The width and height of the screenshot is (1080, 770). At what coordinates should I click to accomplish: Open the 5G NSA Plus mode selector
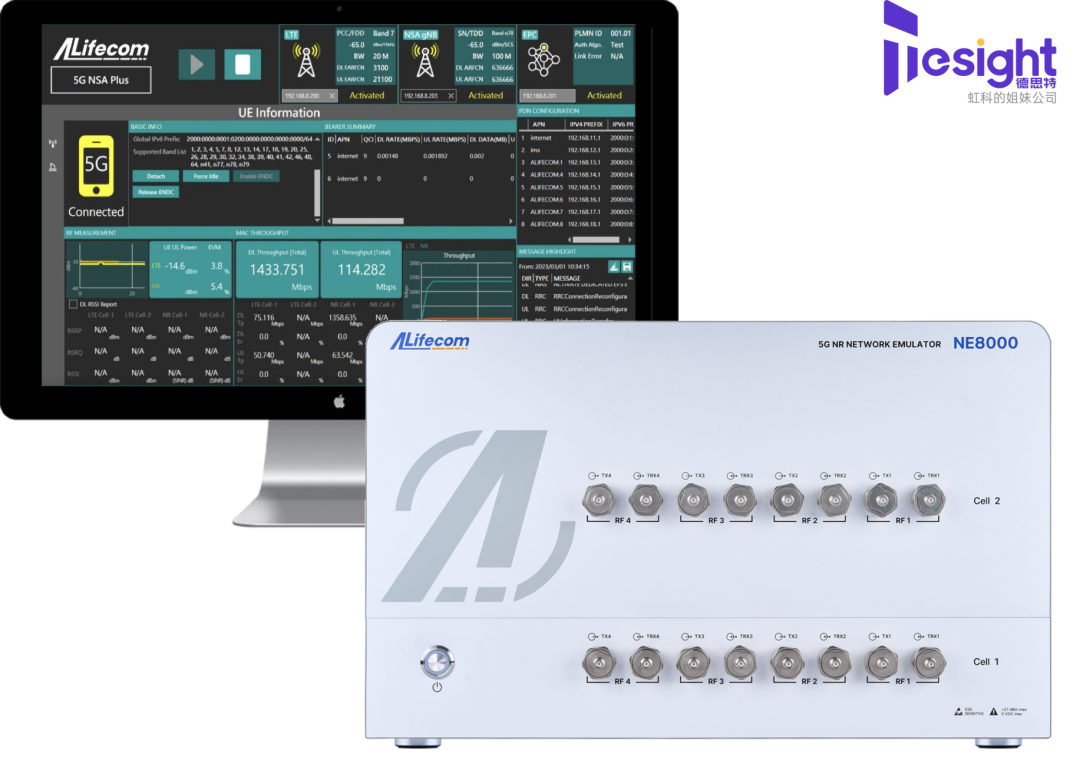coord(101,80)
